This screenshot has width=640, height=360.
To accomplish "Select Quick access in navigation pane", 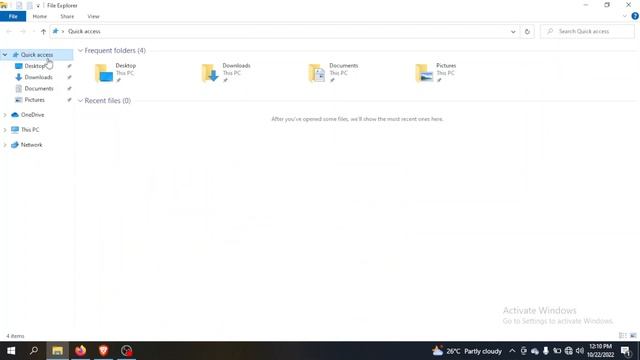I will [x=37, y=55].
